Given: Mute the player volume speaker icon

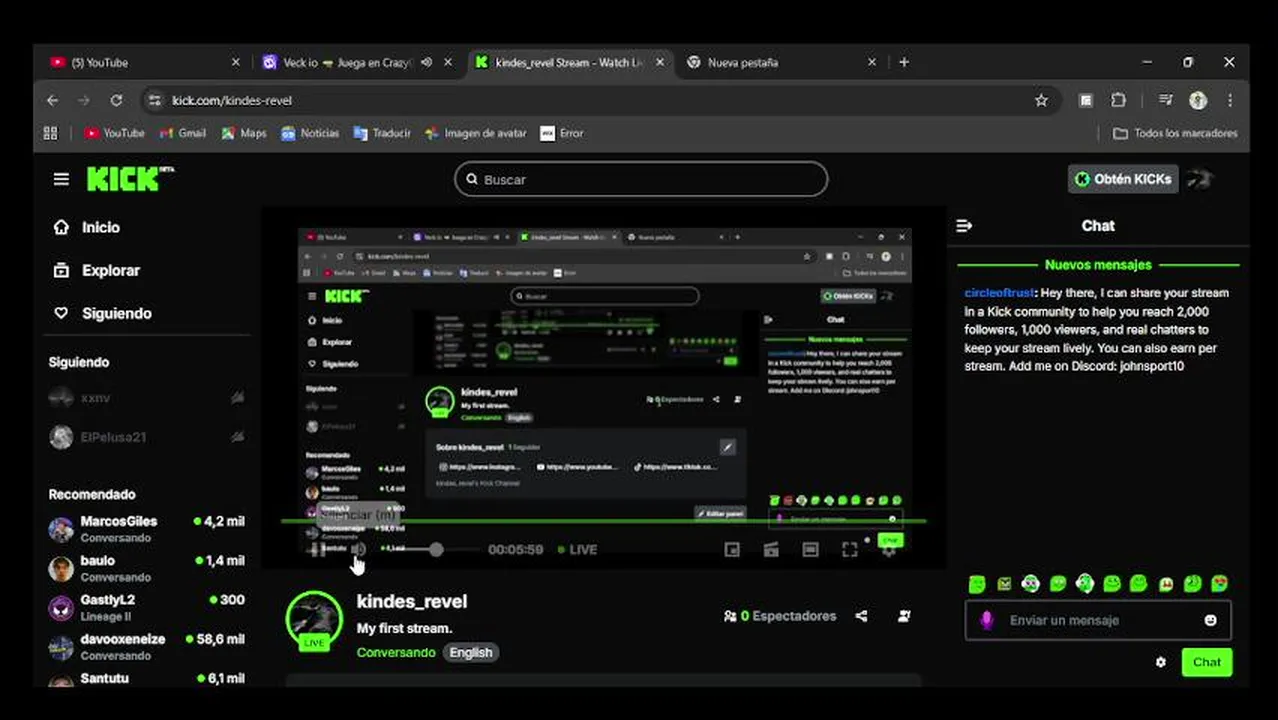Looking at the screenshot, I should (x=359, y=549).
